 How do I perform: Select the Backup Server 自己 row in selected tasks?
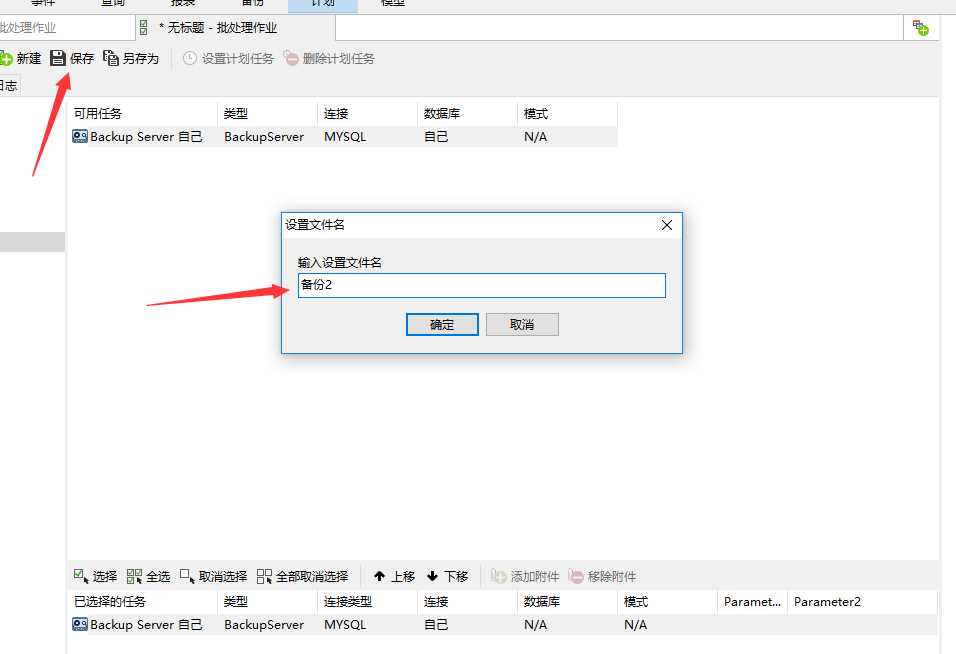503,624
